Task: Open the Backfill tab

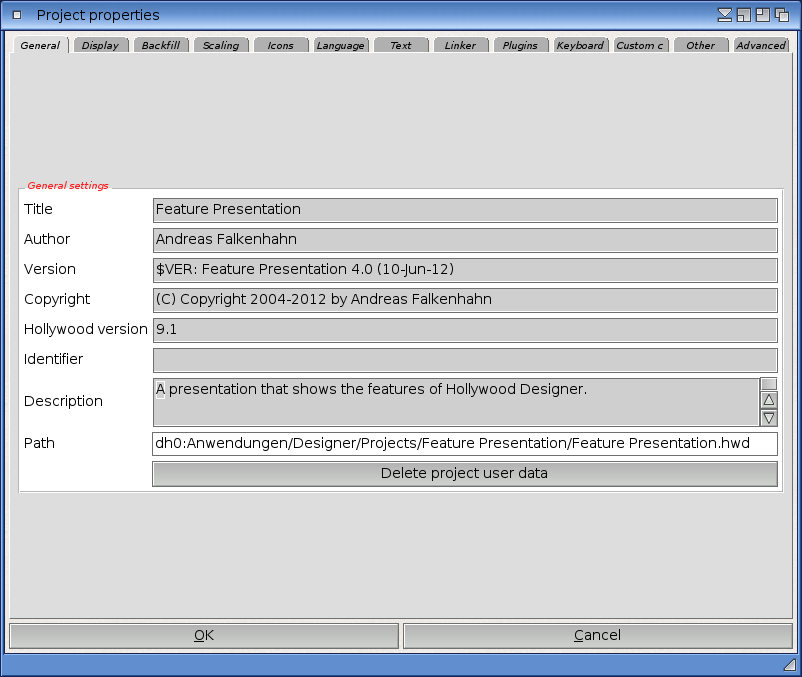Action: point(160,45)
